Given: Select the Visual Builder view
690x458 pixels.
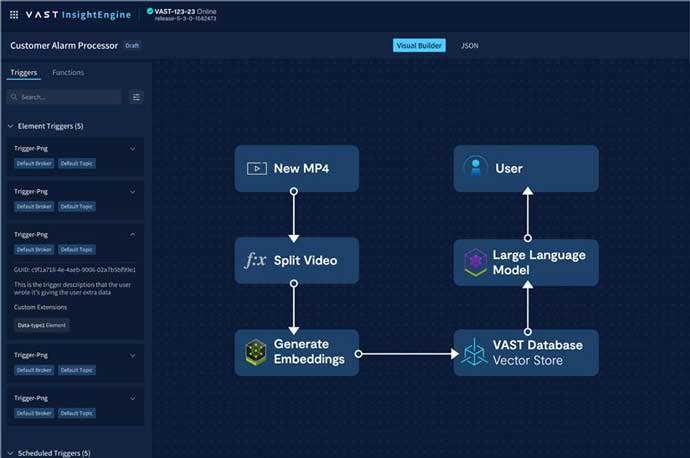Looking at the screenshot, I should (x=419, y=46).
